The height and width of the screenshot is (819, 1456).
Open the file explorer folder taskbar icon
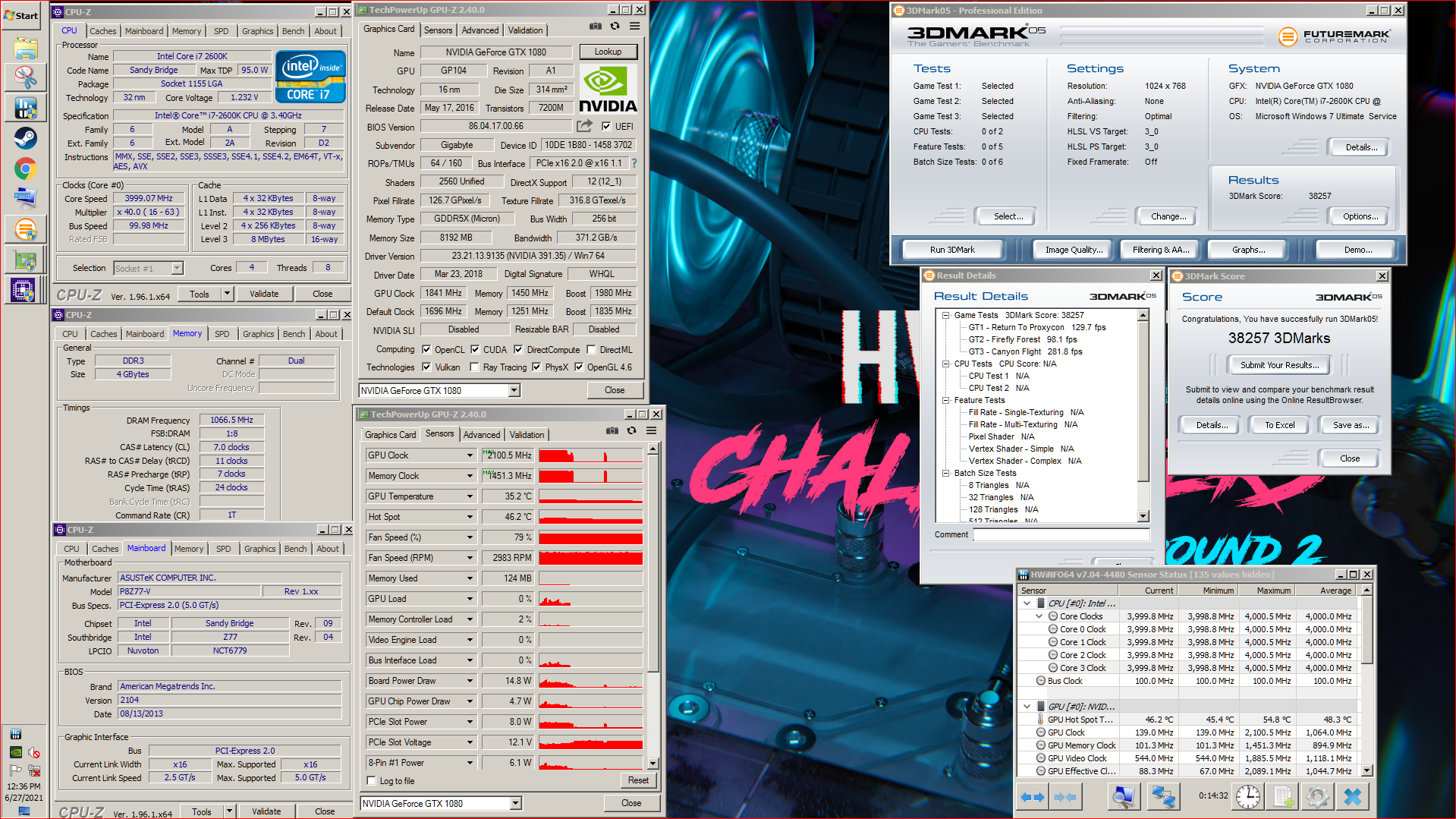(25, 48)
